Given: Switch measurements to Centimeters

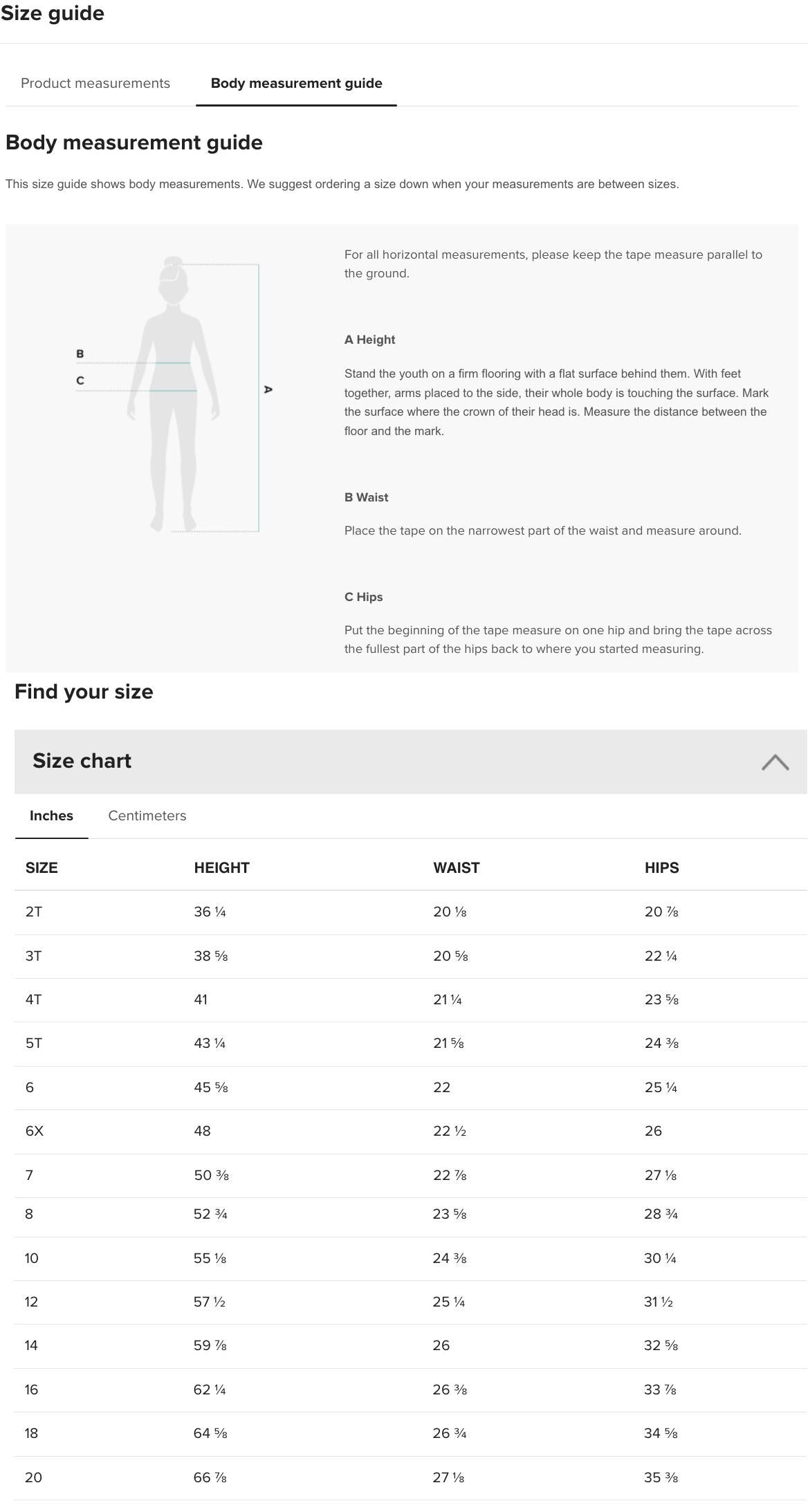Looking at the screenshot, I should (147, 815).
